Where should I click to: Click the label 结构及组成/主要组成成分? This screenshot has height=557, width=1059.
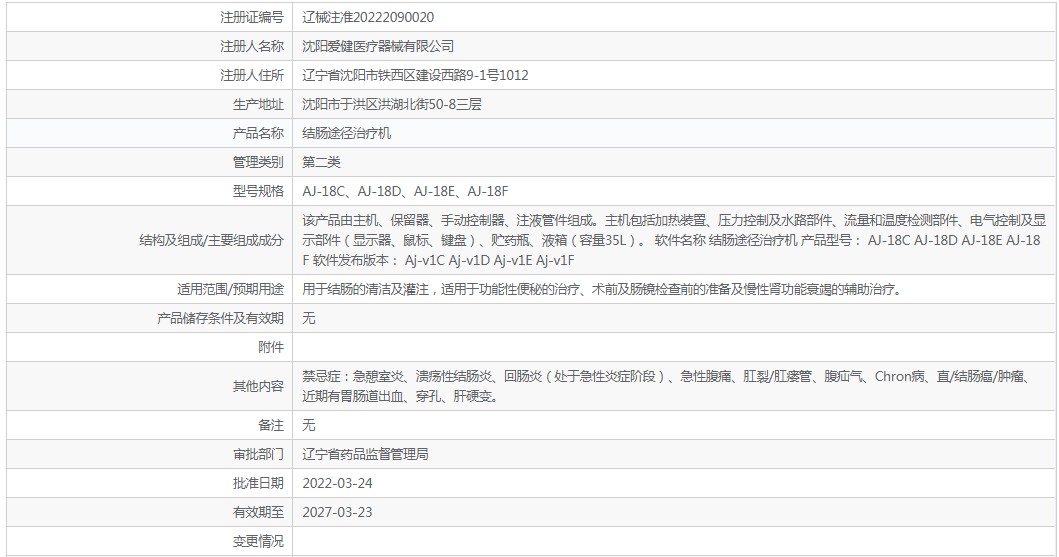pyautogui.click(x=211, y=240)
